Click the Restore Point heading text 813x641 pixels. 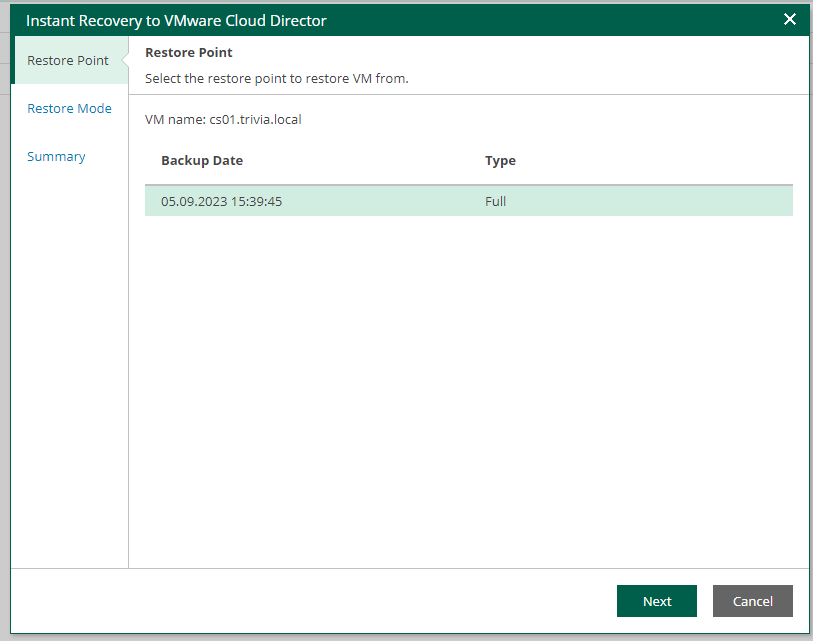(189, 52)
